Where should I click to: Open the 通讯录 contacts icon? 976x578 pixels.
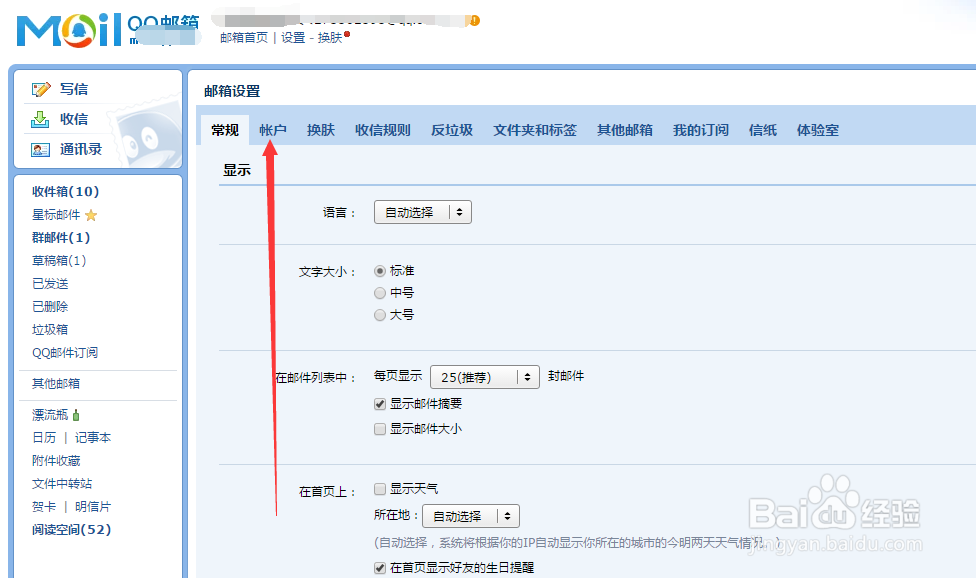tap(38, 149)
